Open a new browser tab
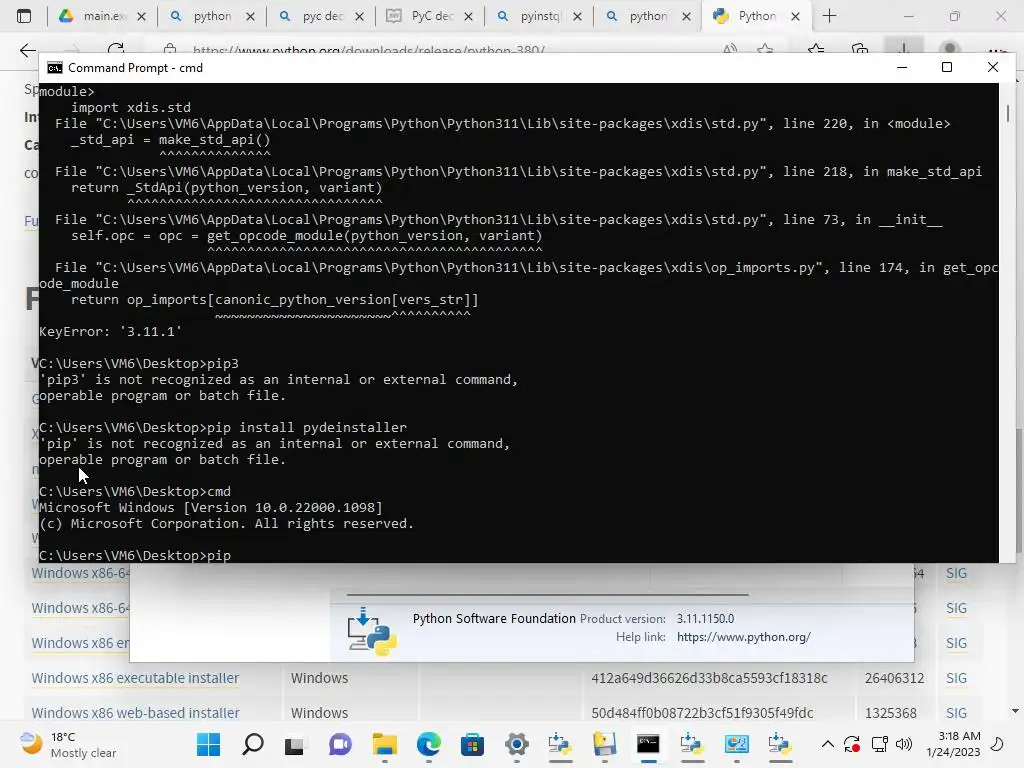This screenshot has height=768, width=1024. click(829, 16)
